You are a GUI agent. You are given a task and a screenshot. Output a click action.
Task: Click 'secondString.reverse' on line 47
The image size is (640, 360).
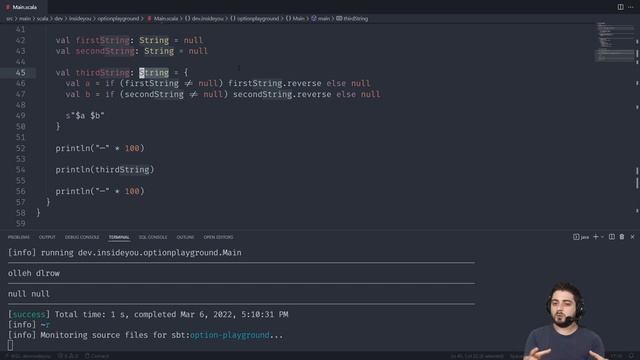[x=282, y=94]
